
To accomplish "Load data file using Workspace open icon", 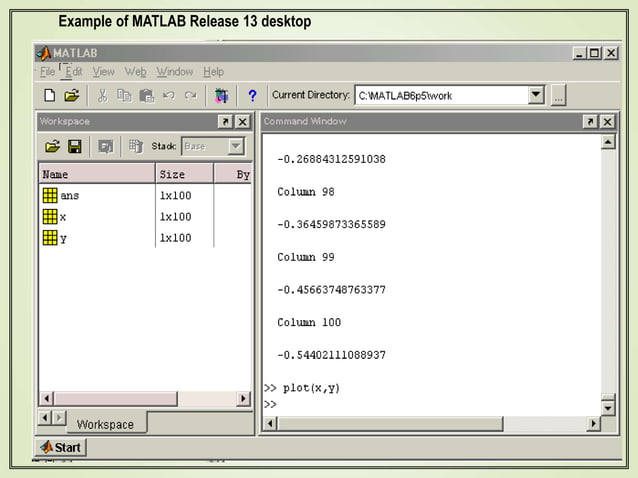I will pos(52,146).
